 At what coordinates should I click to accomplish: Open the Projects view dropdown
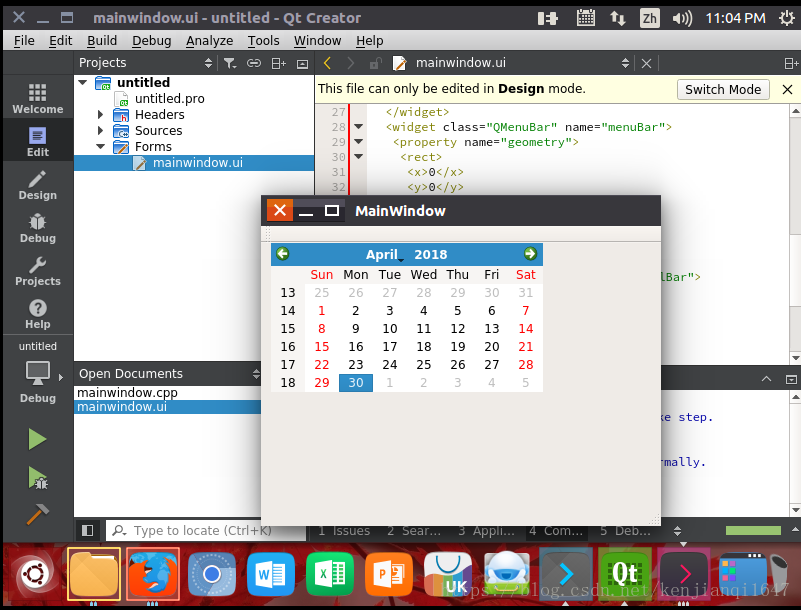pyautogui.click(x=208, y=63)
